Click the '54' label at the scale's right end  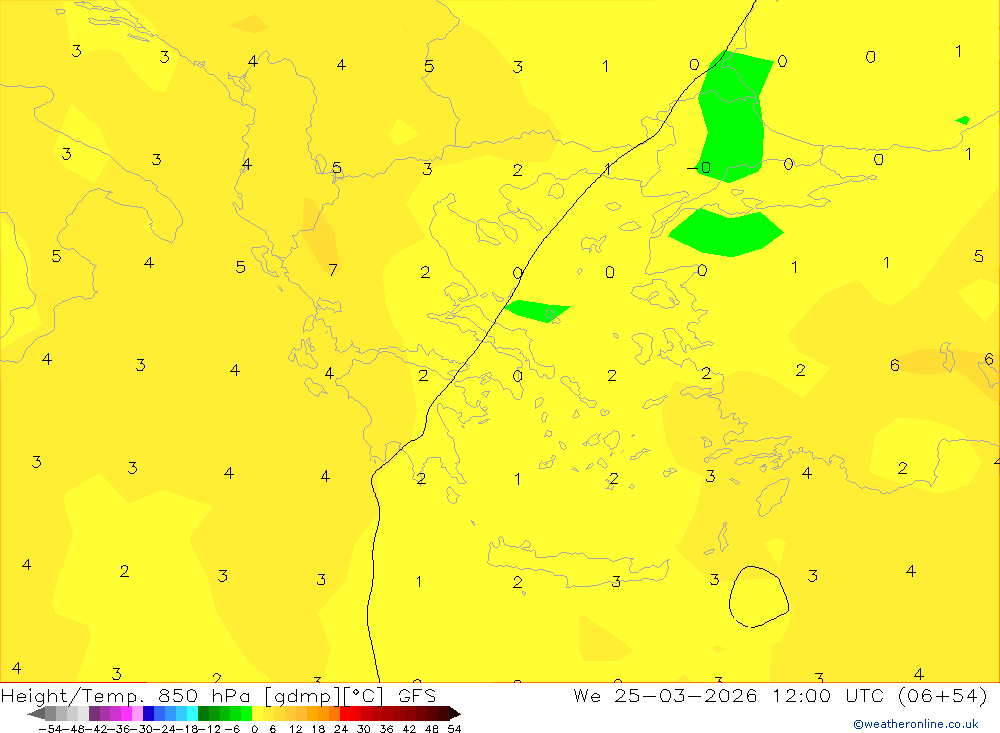454,729
